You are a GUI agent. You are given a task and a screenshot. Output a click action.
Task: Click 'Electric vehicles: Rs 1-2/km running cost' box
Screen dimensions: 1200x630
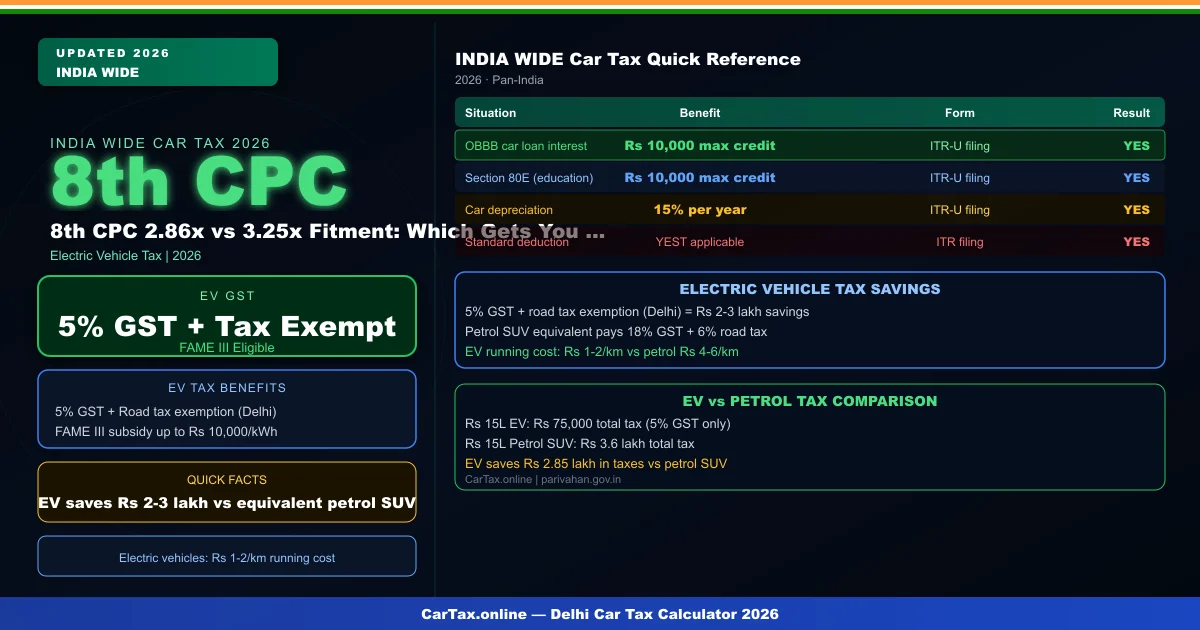point(227,556)
